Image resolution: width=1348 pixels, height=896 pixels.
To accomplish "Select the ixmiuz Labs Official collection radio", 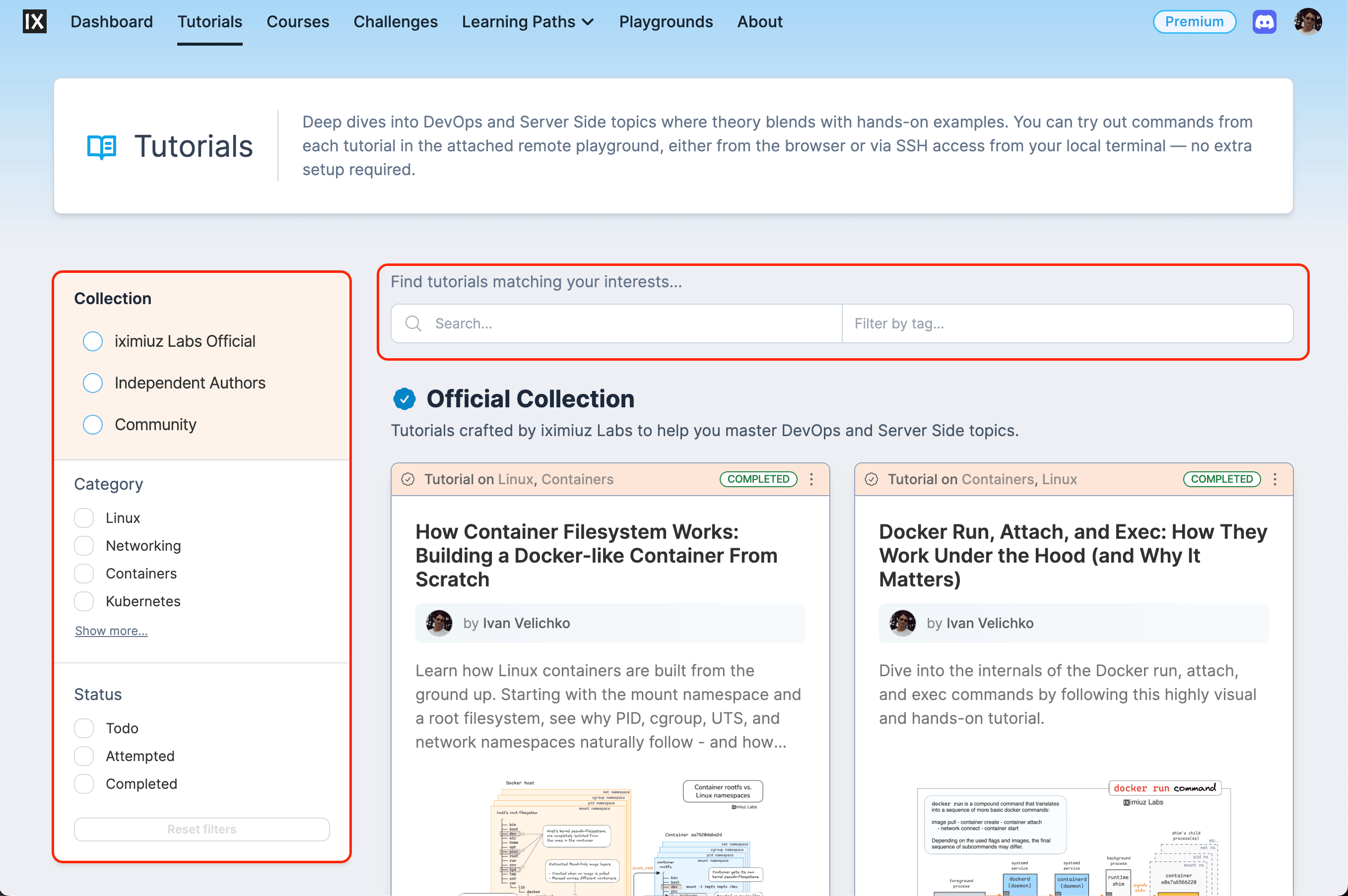I will point(93,340).
